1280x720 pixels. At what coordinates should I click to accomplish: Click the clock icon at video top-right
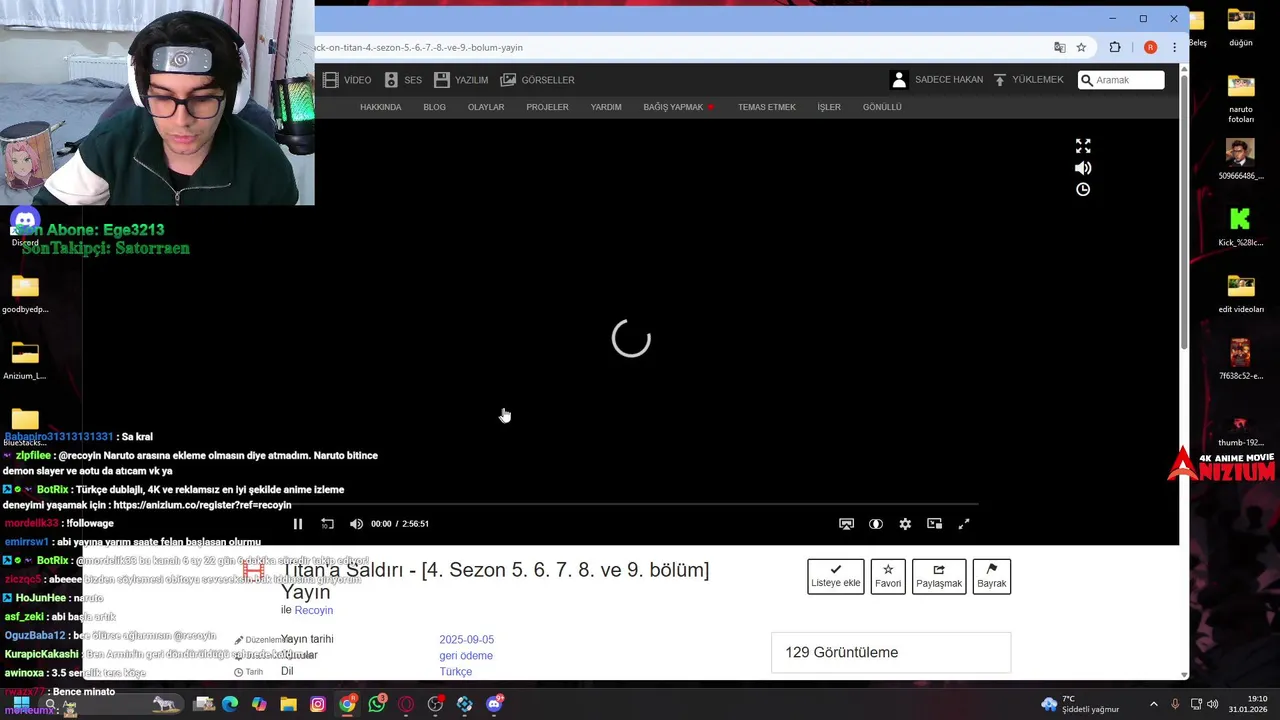coord(1083,189)
